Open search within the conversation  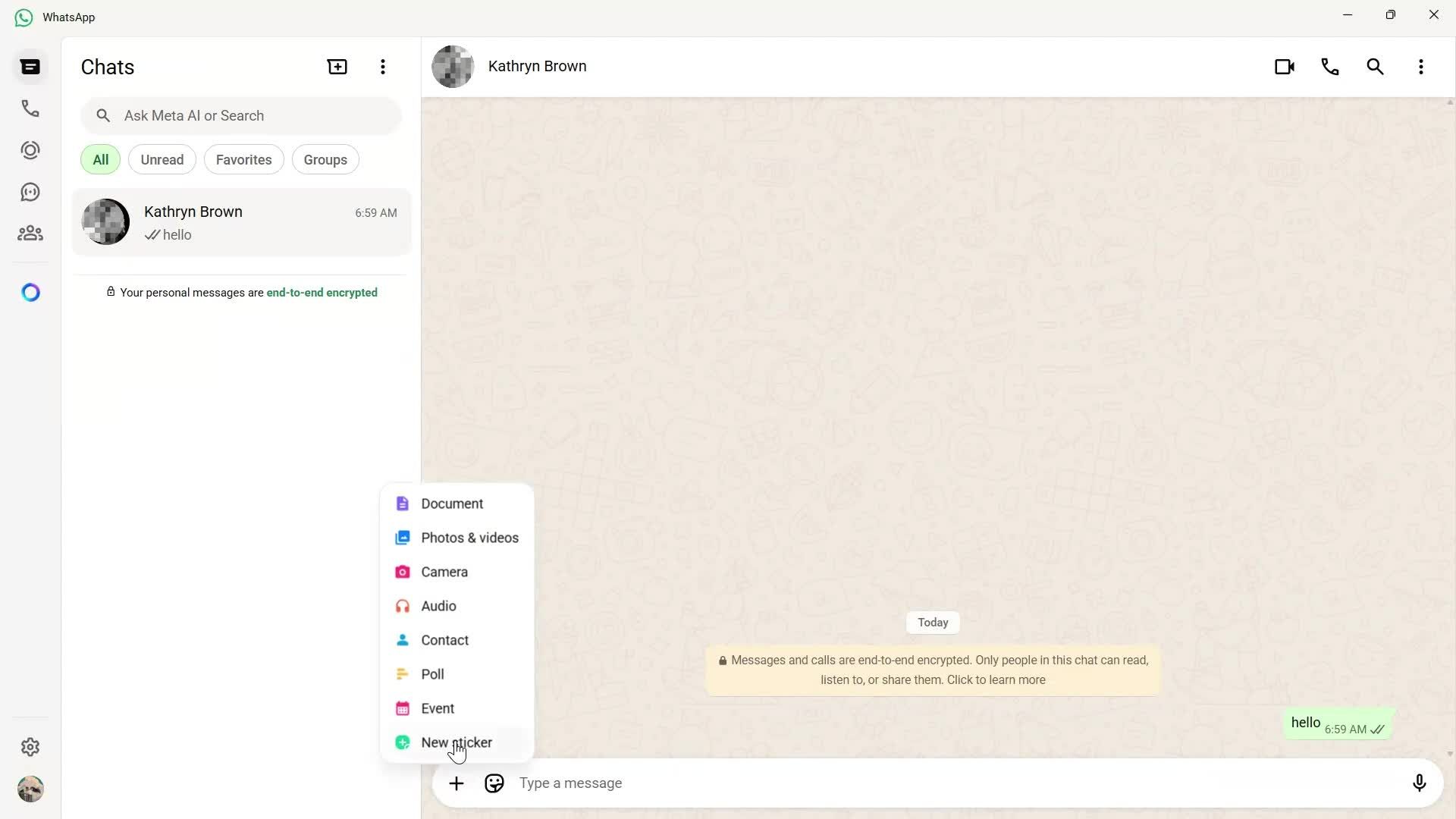[1376, 67]
